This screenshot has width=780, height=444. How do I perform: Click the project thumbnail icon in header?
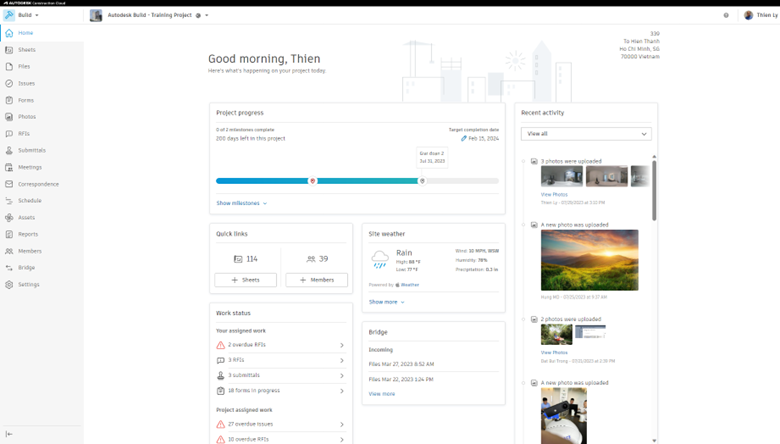tap(96, 15)
